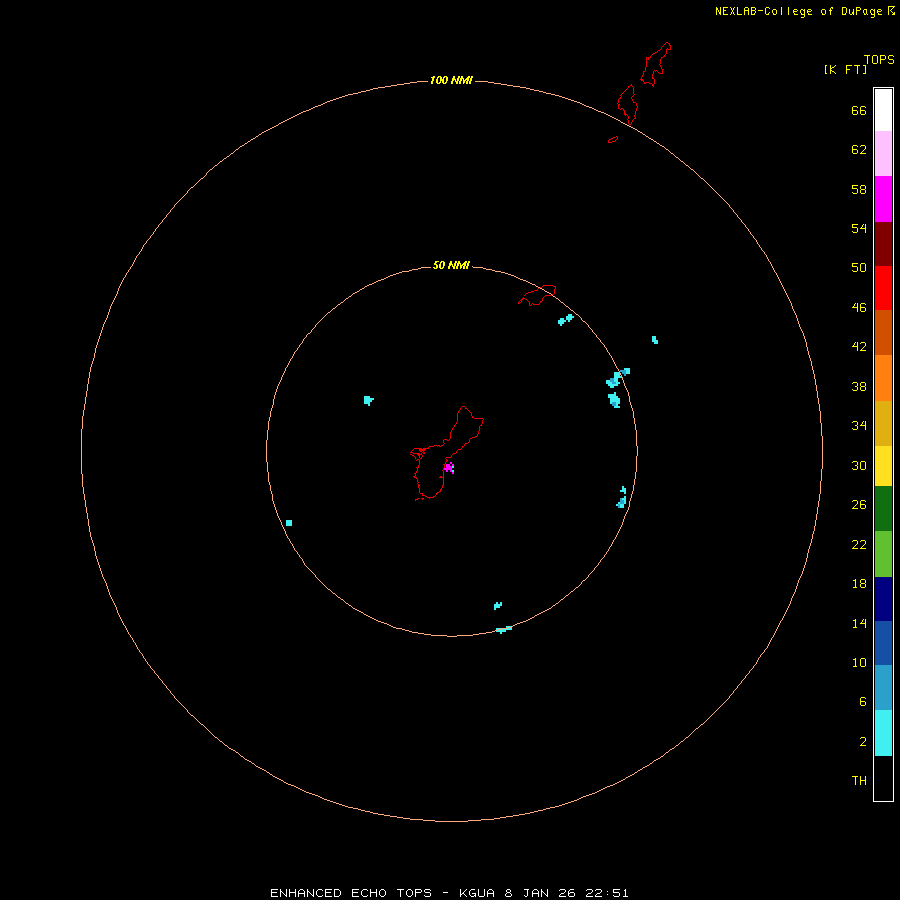Click the light pink legend swatch
This screenshot has height=900, width=900.
[x=883, y=153]
